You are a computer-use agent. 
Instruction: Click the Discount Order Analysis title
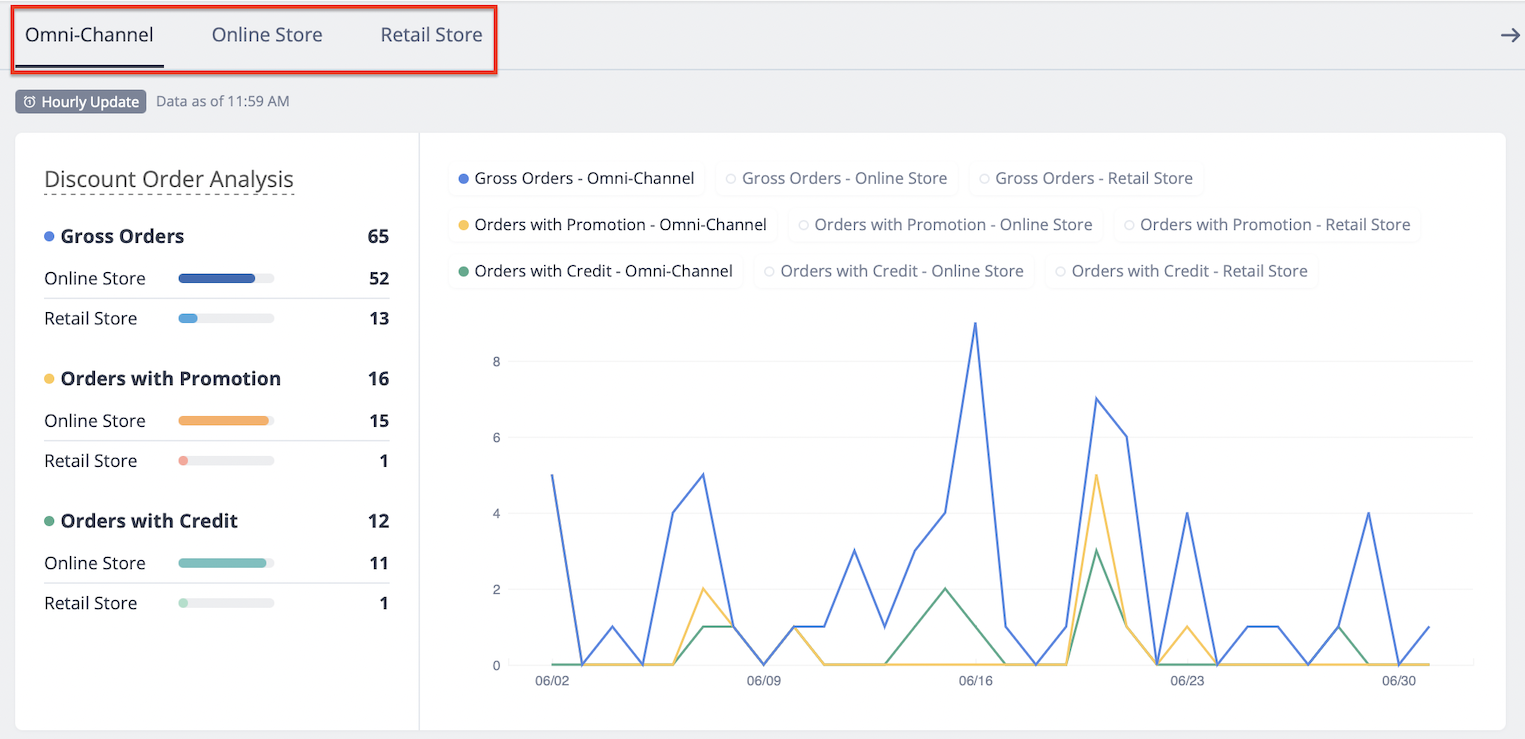(169, 180)
